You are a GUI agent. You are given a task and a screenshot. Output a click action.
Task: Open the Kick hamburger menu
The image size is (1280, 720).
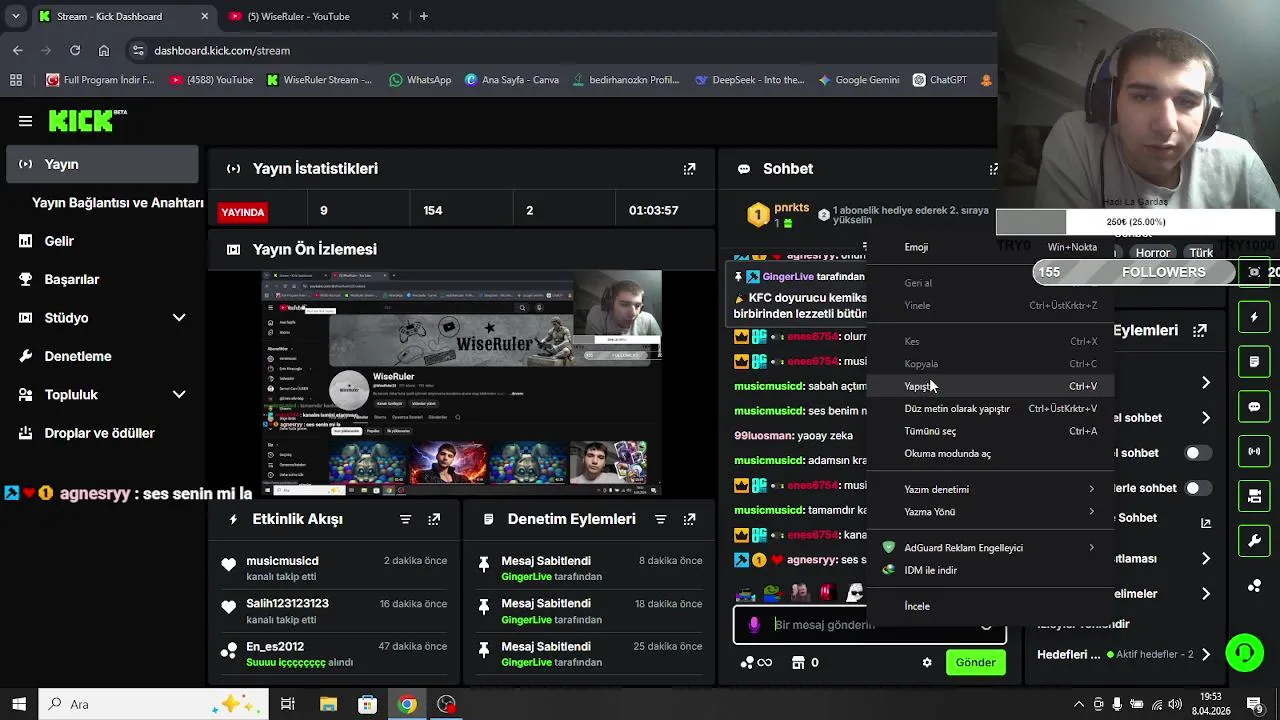click(x=25, y=121)
